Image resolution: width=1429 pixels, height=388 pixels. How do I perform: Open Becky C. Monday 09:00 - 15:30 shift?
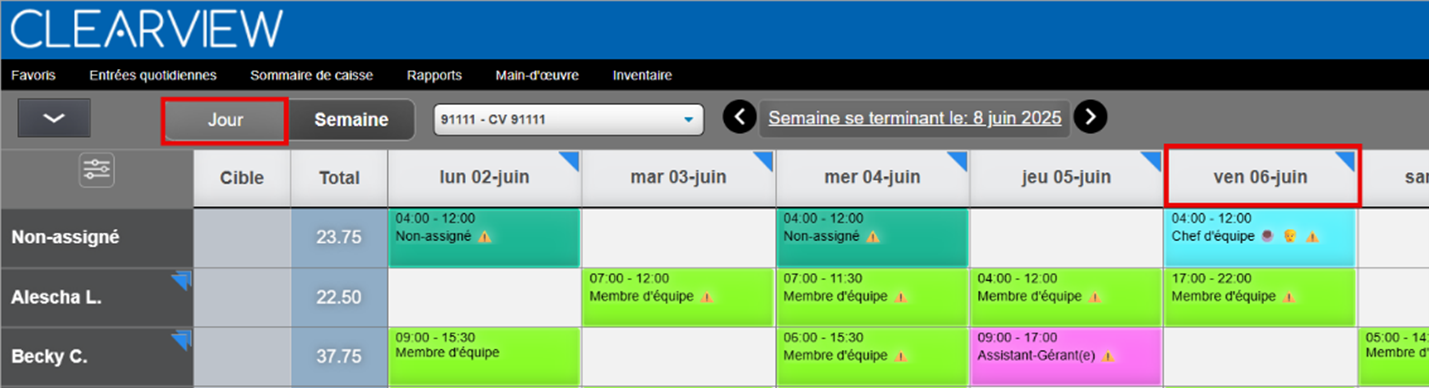tap(484, 355)
